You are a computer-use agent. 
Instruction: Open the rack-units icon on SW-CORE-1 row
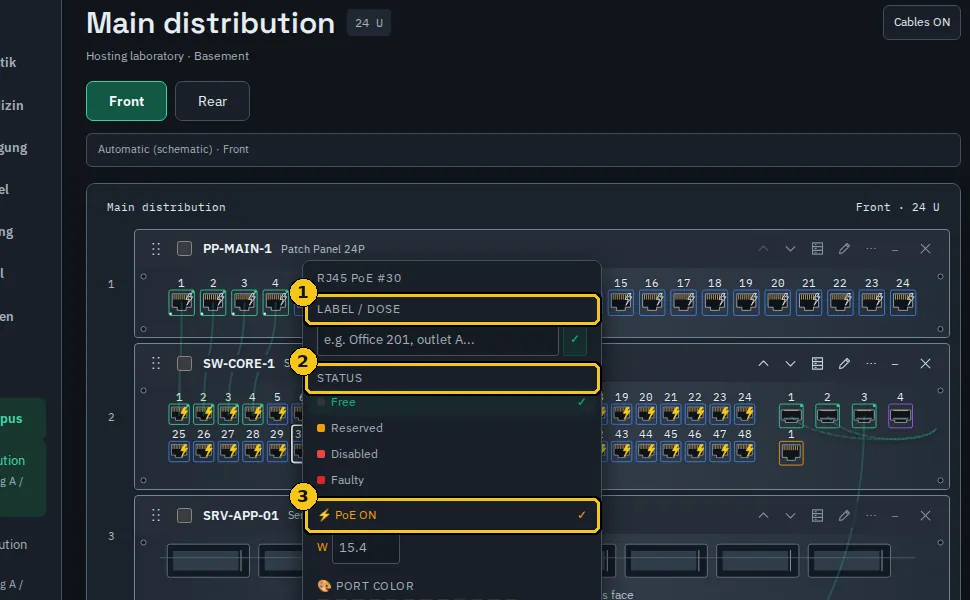tap(817, 364)
